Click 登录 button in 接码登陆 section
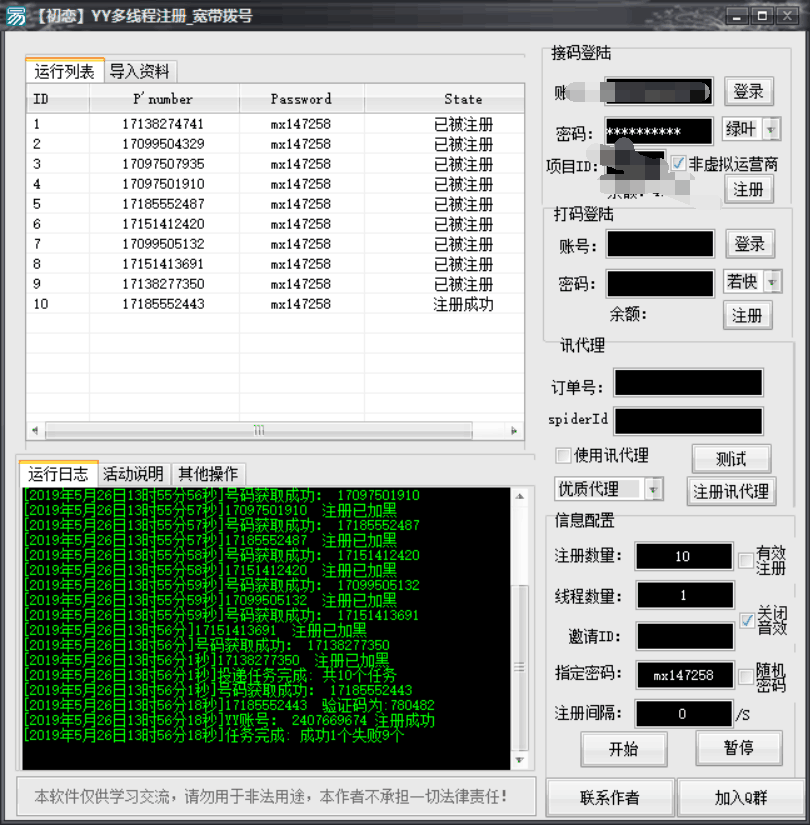The image size is (810, 825). [x=748, y=92]
